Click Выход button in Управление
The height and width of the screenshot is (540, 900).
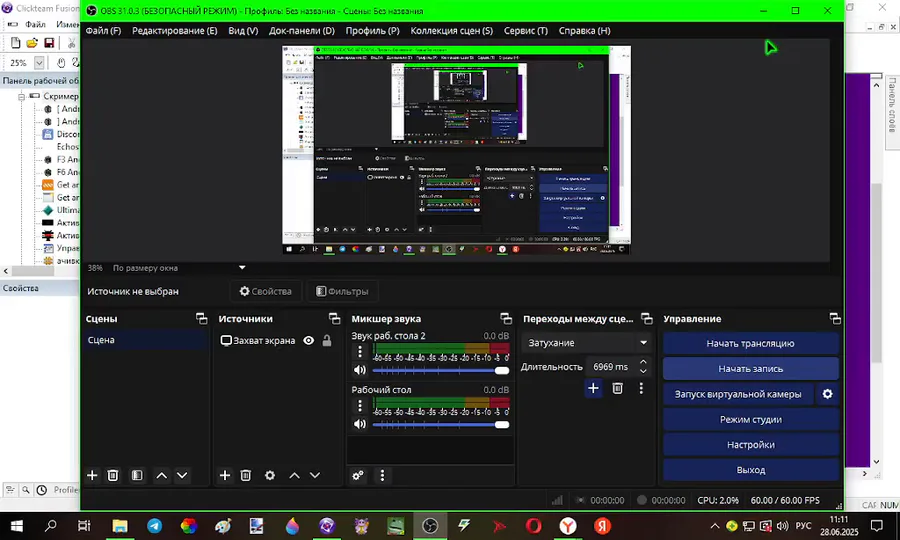point(751,470)
